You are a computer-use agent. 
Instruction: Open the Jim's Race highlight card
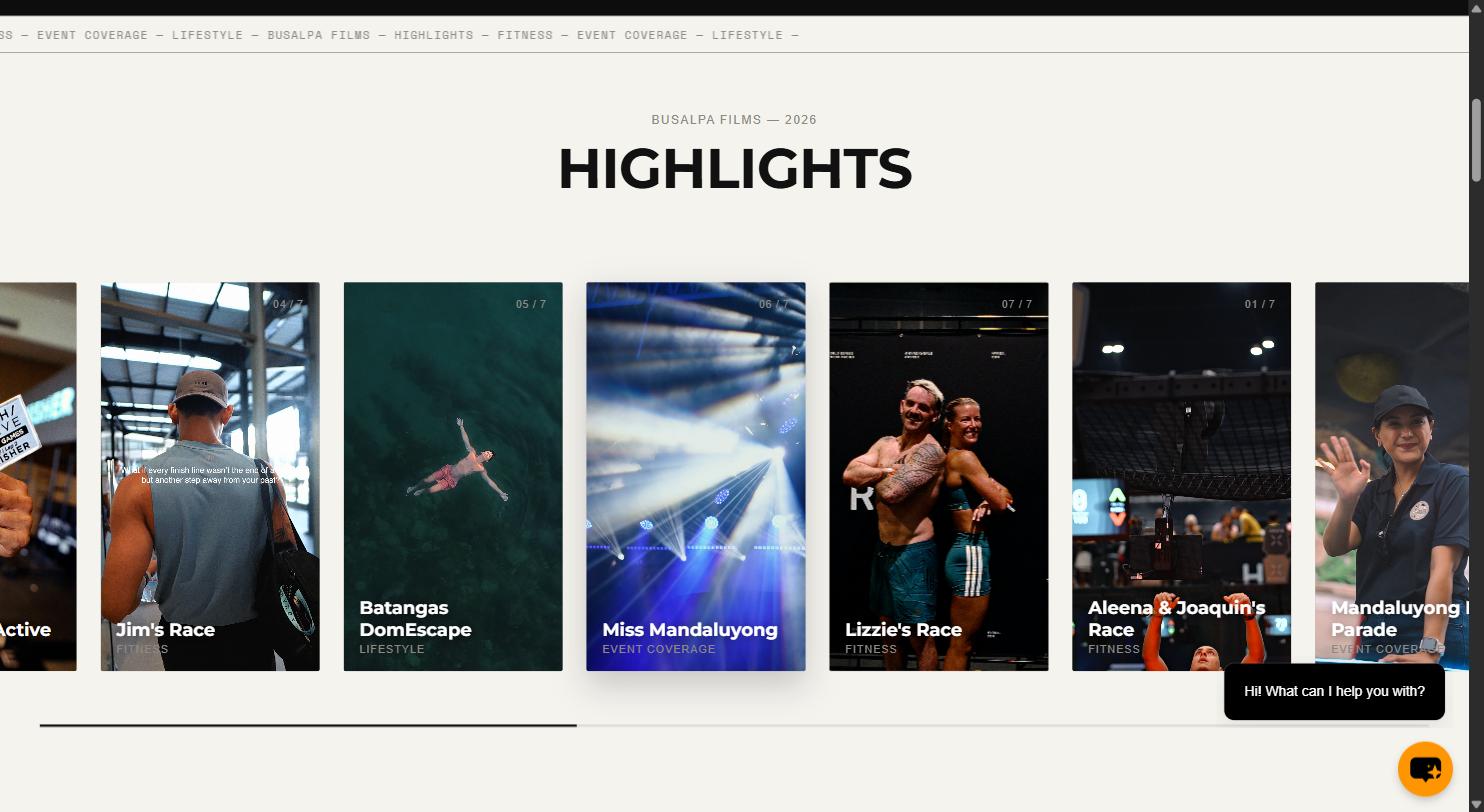pyautogui.click(x=210, y=476)
